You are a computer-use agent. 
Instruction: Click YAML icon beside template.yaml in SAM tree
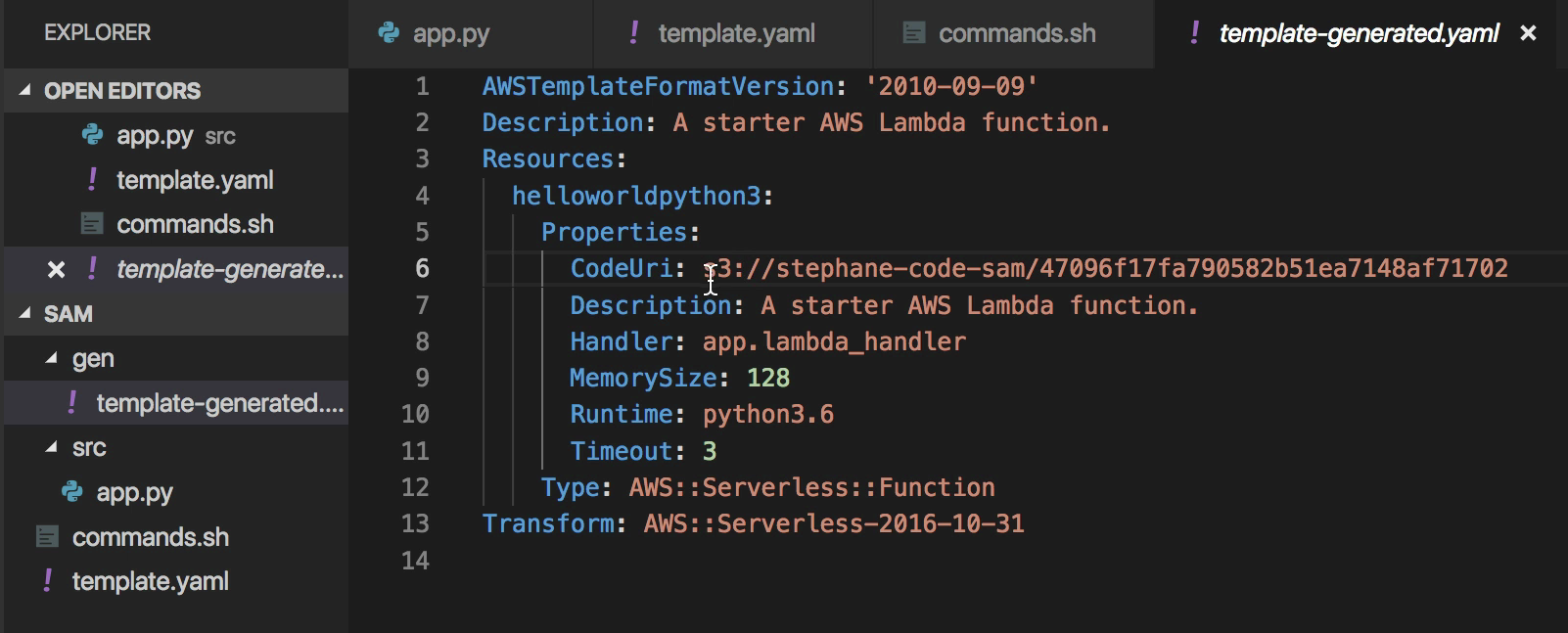tap(48, 580)
